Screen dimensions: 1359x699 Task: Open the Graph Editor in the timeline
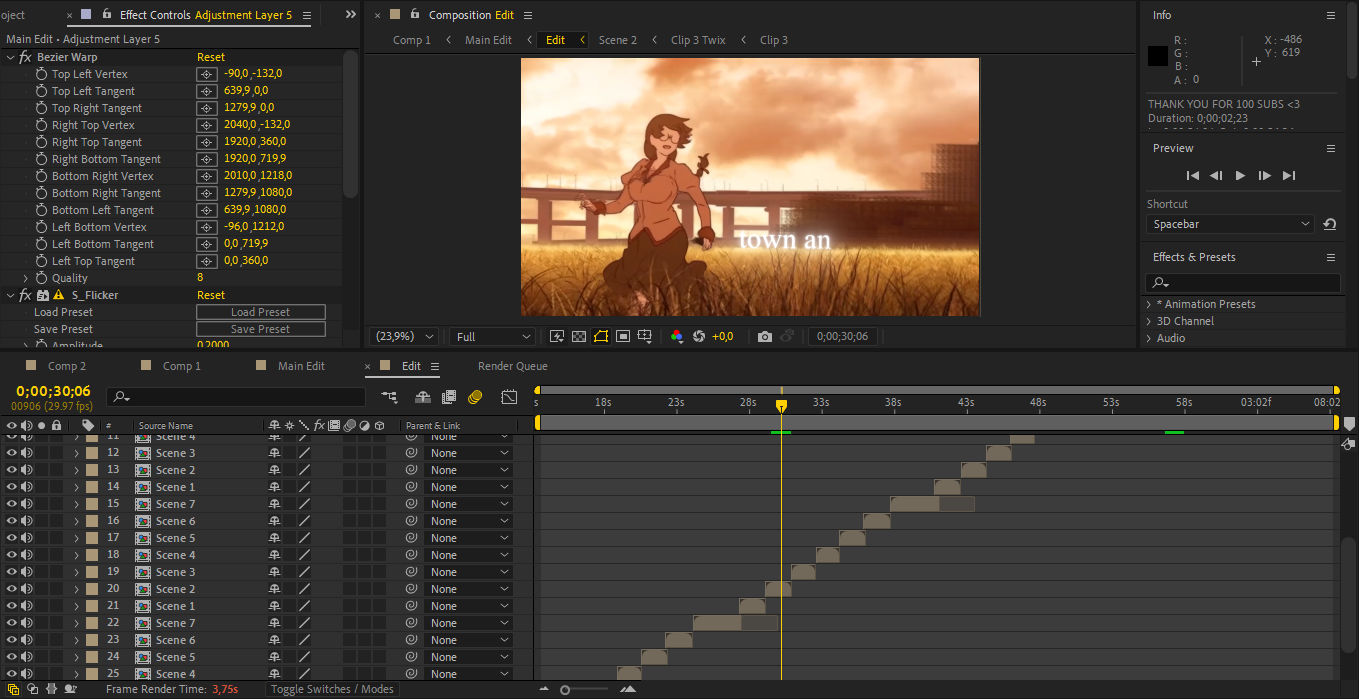[509, 397]
